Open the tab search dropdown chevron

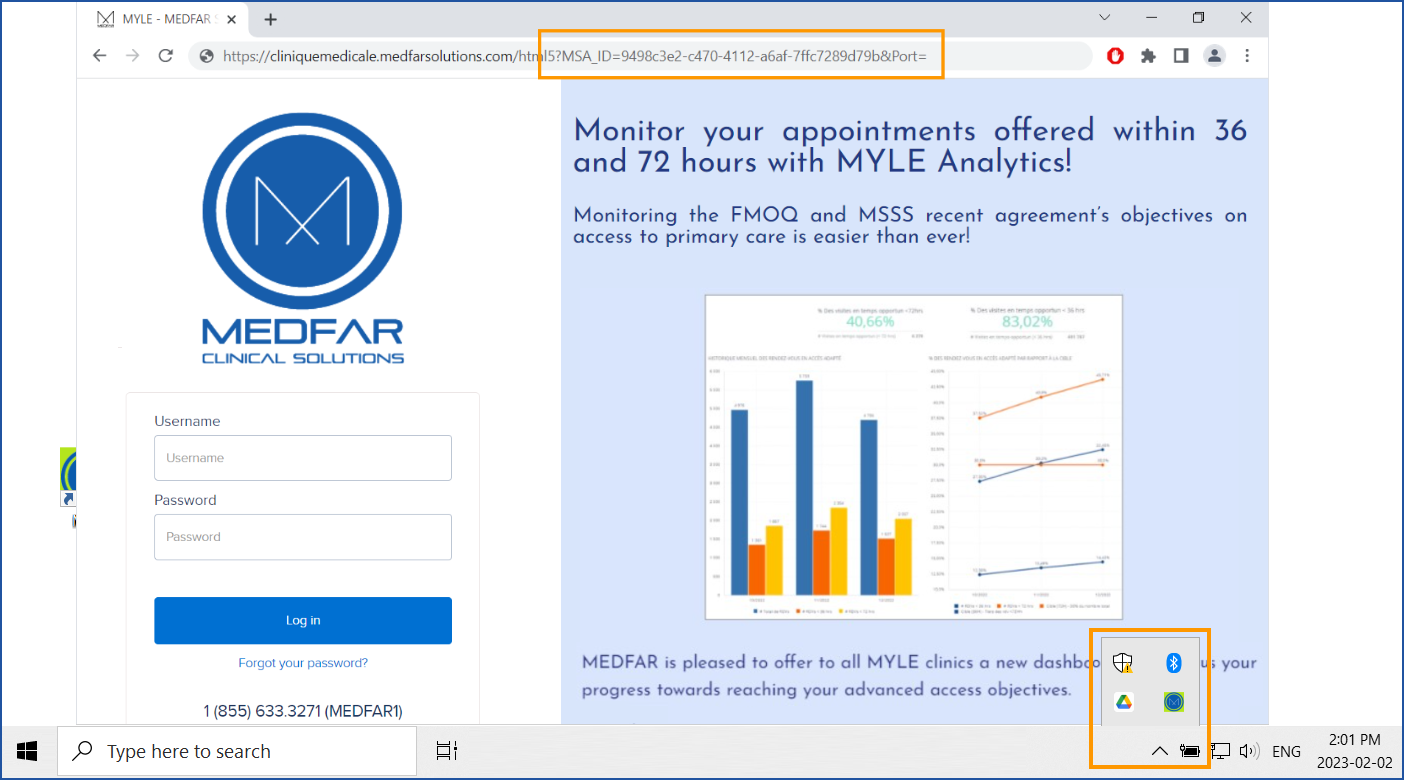(x=1105, y=18)
